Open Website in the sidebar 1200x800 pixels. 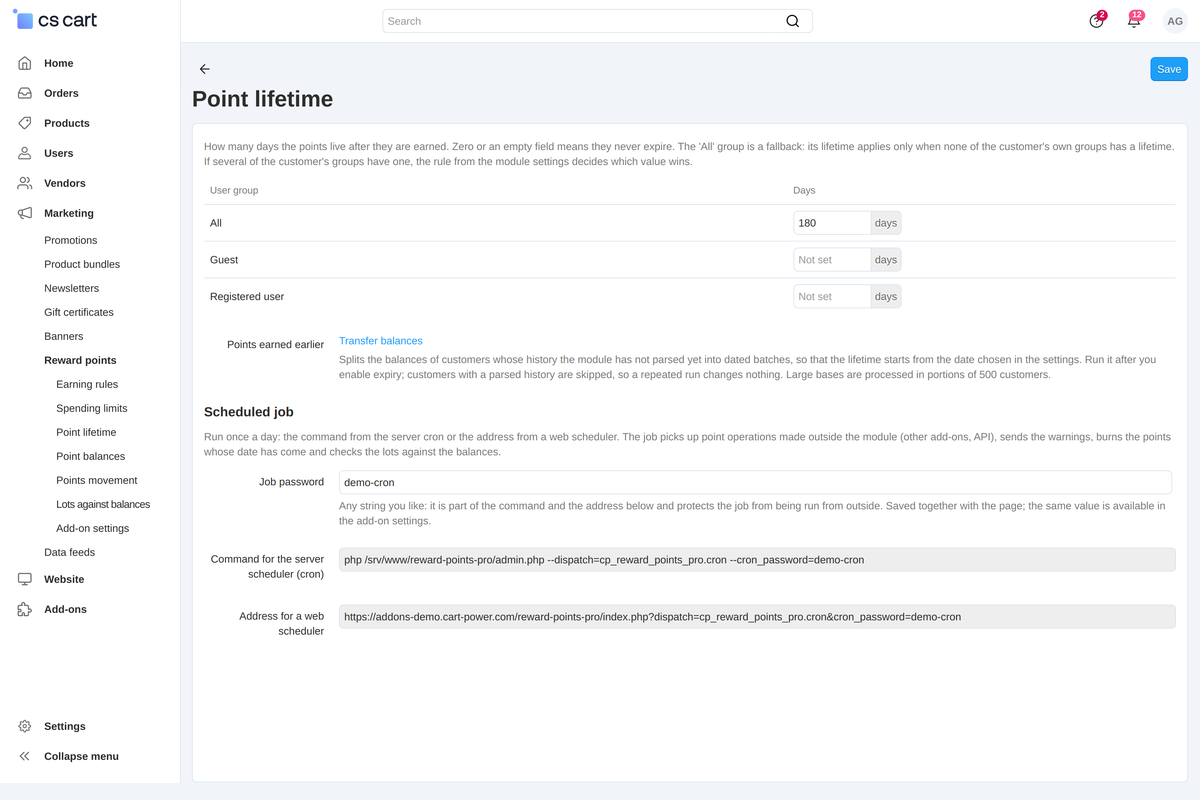64,579
